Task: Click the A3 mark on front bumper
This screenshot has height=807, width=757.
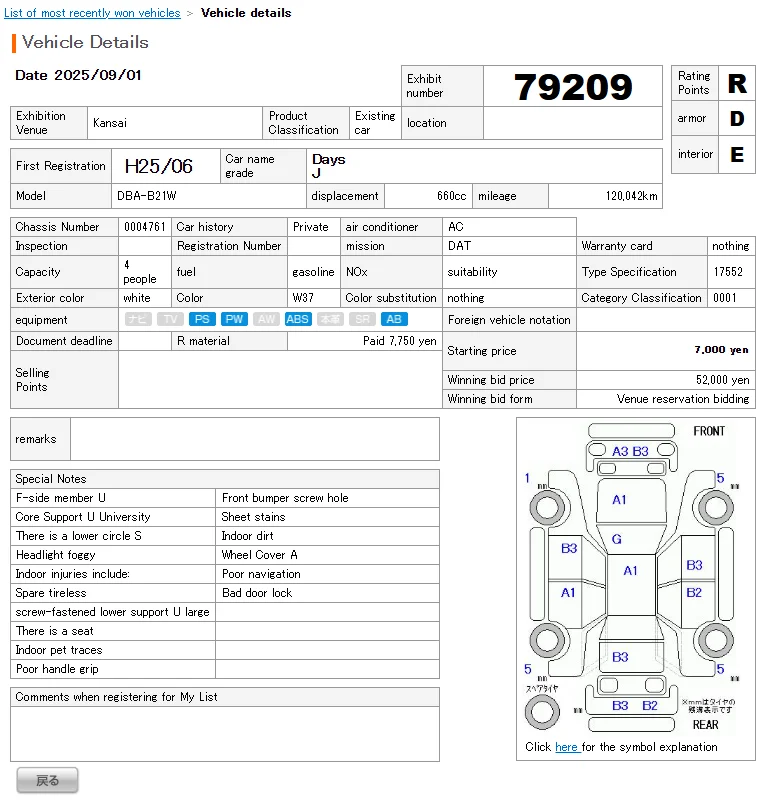Action: coord(620,451)
